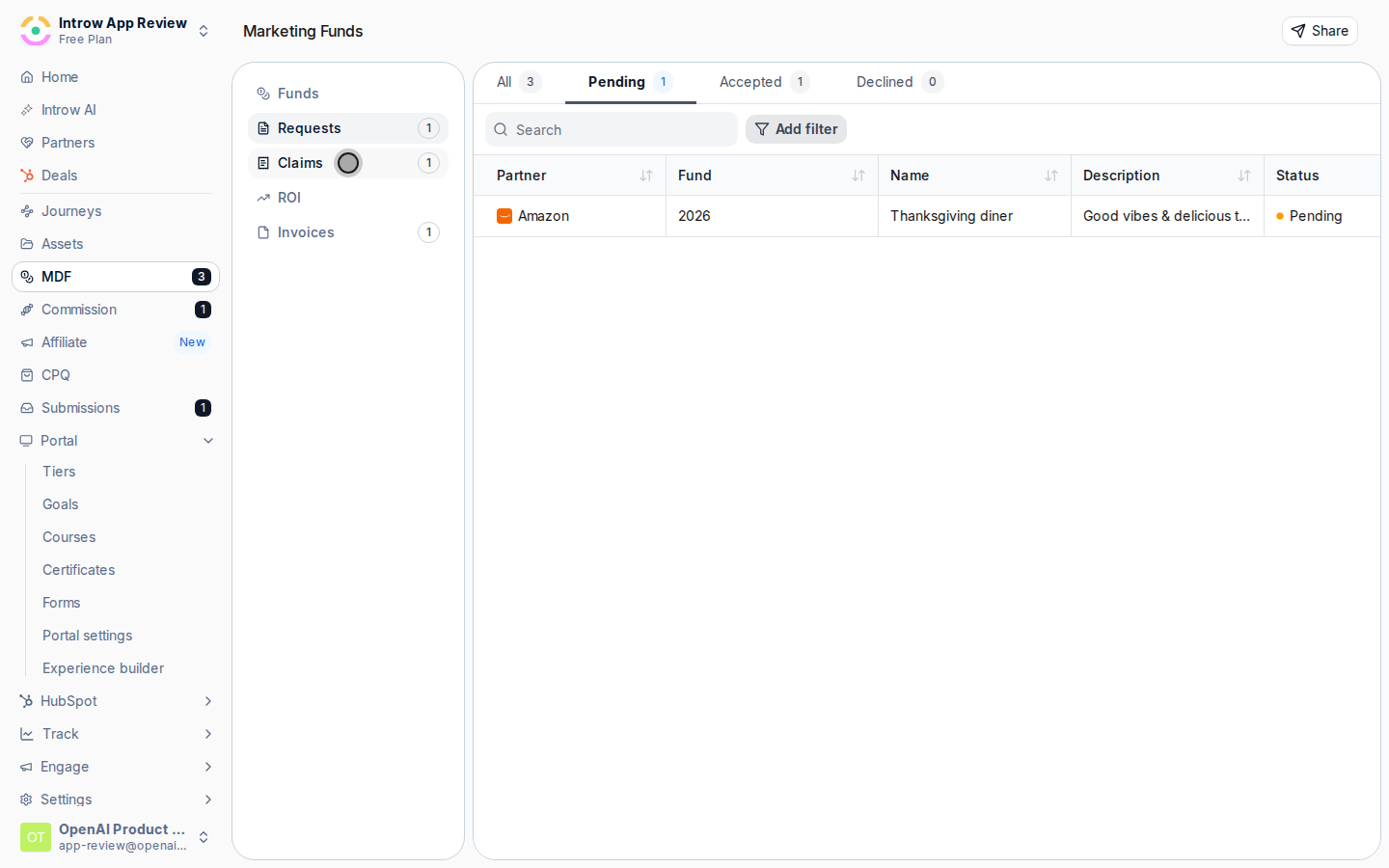1389x868 pixels.
Task: Switch to the Accepted tab
Action: [764, 82]
